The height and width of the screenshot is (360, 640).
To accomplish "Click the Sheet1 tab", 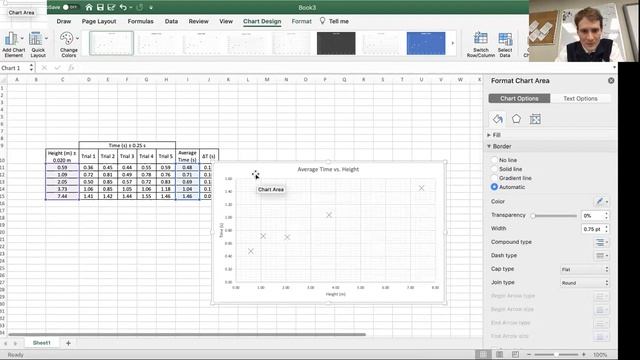I will click(x=42, y=343).
